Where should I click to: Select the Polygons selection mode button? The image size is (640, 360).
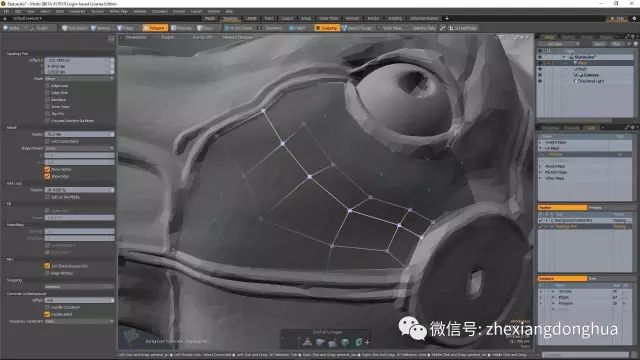(x=155, y=28)
